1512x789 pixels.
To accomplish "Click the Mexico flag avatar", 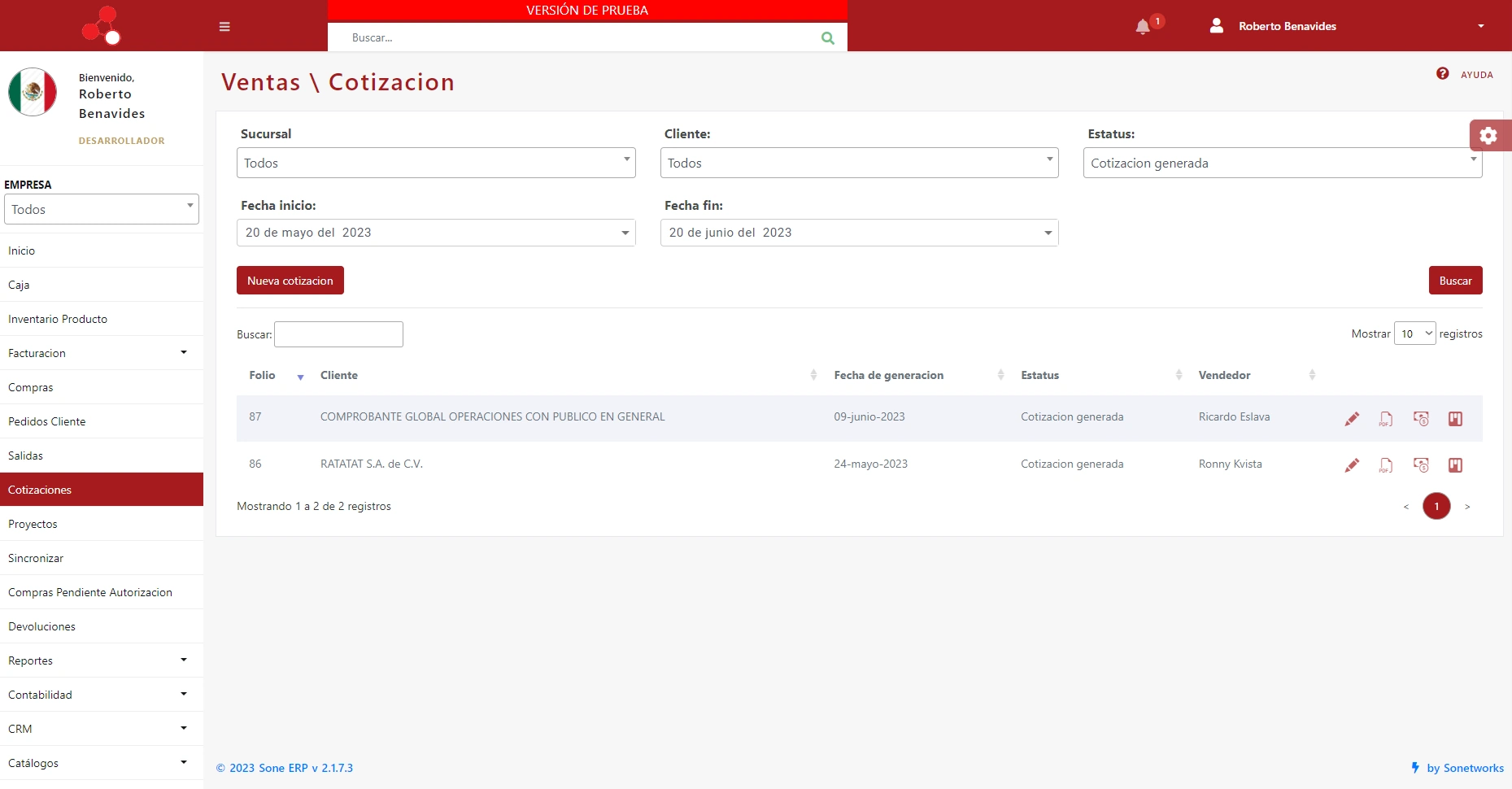I will [33, 92].
